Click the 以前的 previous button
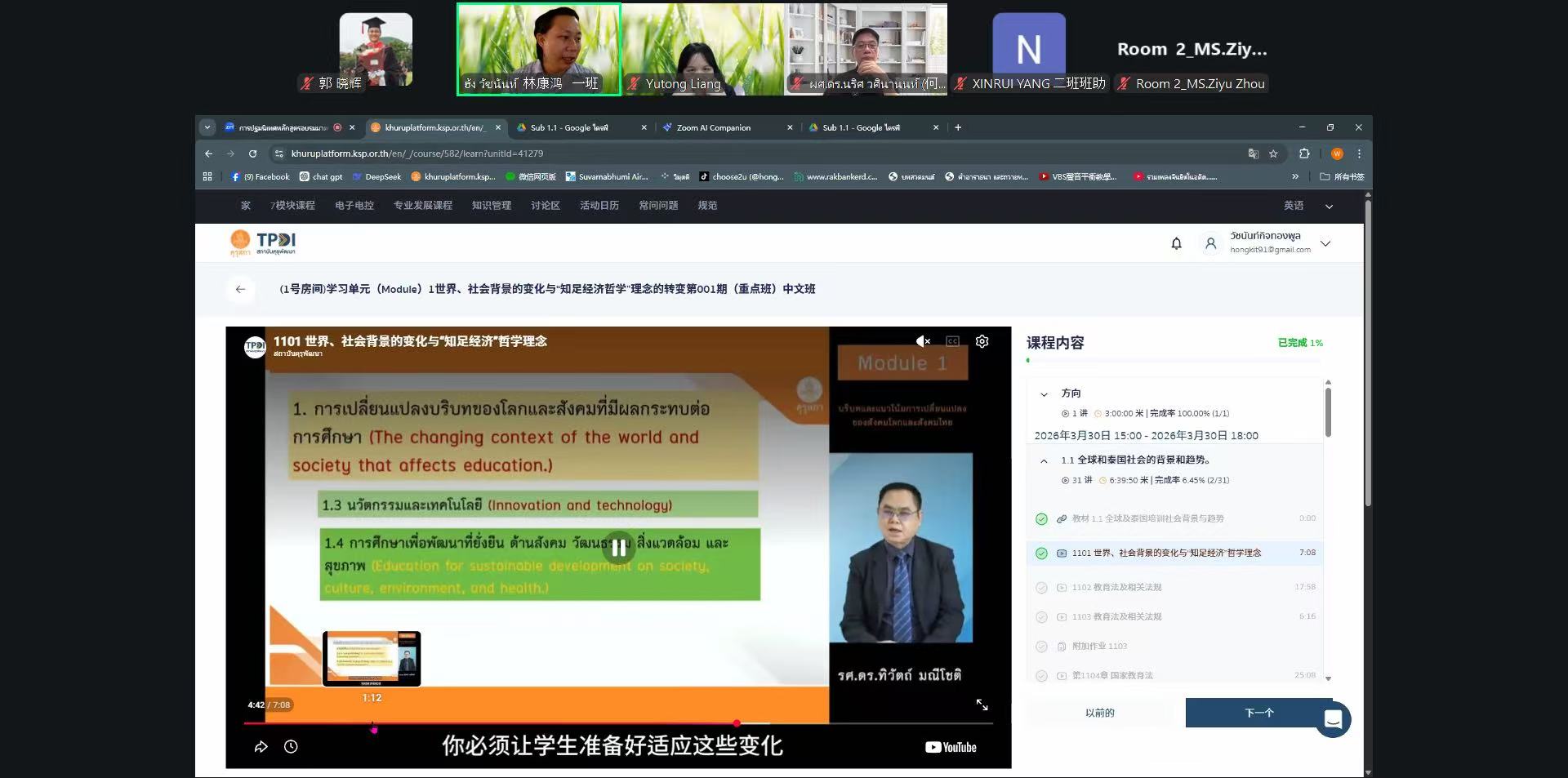Image resolution: width=1568 pixels, height=778 pixels. [1098, 713]
